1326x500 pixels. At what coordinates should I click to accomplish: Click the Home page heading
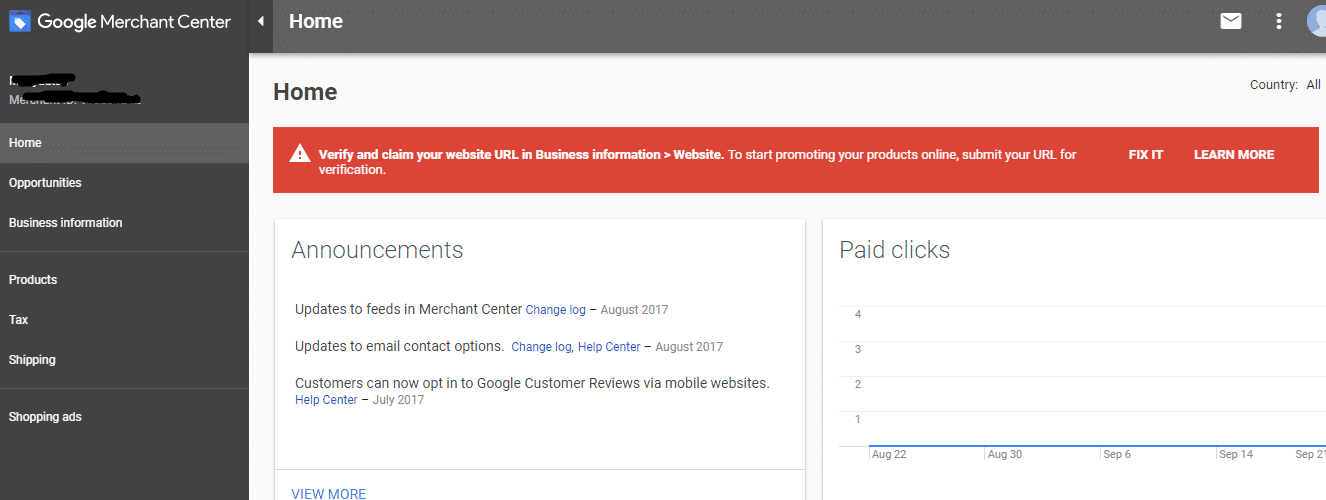click(x=305, y=92)
